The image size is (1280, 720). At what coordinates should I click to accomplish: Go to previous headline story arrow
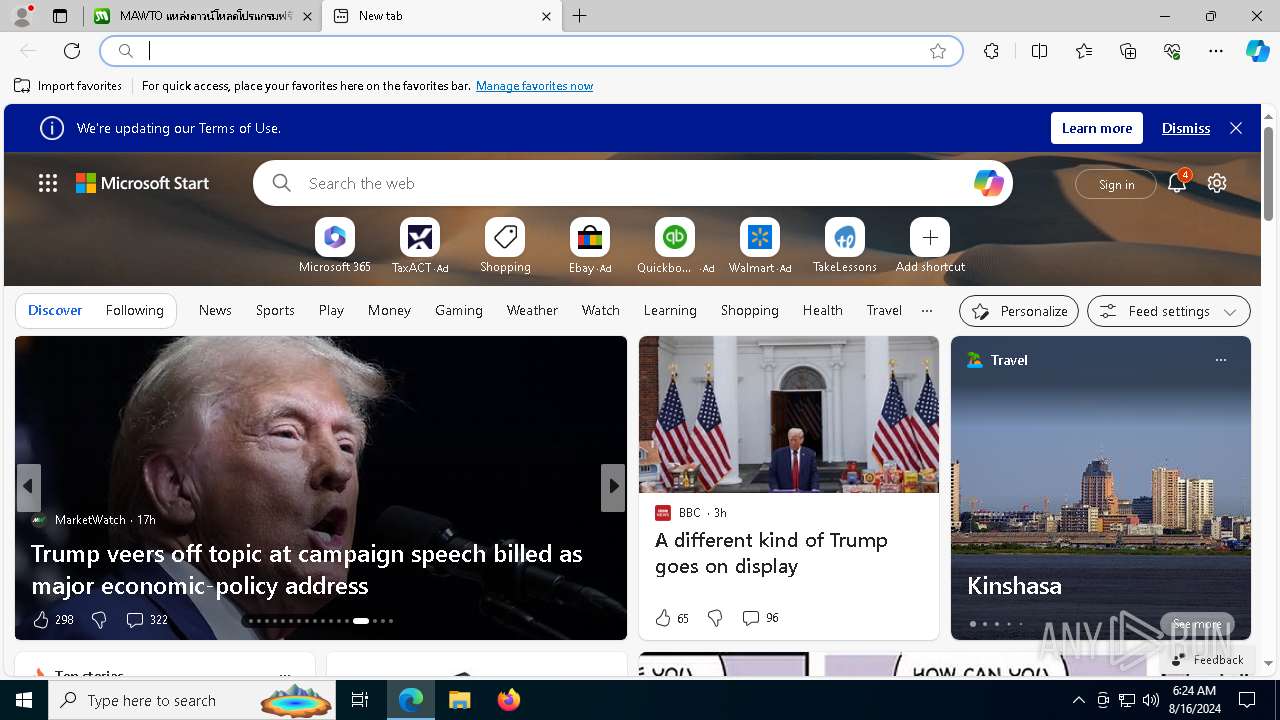pos(28,486)
